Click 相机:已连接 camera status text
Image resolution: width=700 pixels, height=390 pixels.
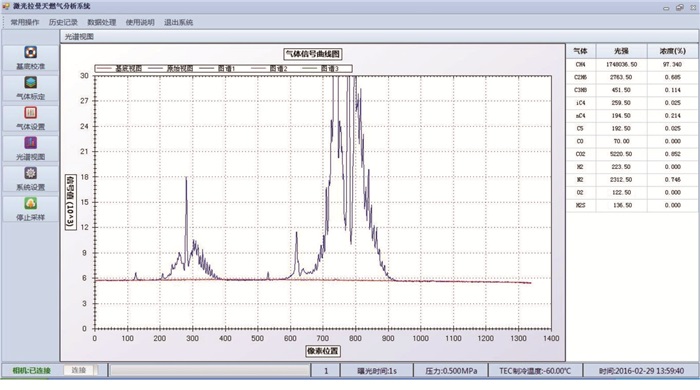32,370
